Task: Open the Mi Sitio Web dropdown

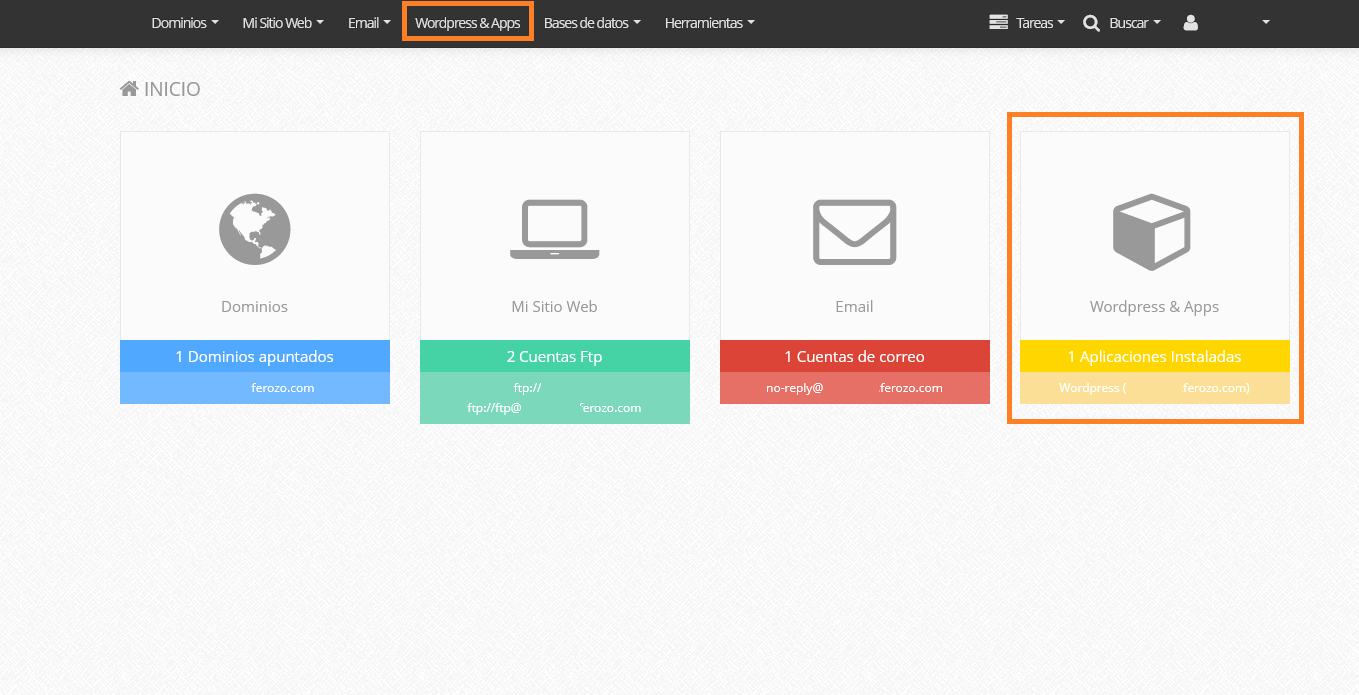Action: [x=283, y=22]
